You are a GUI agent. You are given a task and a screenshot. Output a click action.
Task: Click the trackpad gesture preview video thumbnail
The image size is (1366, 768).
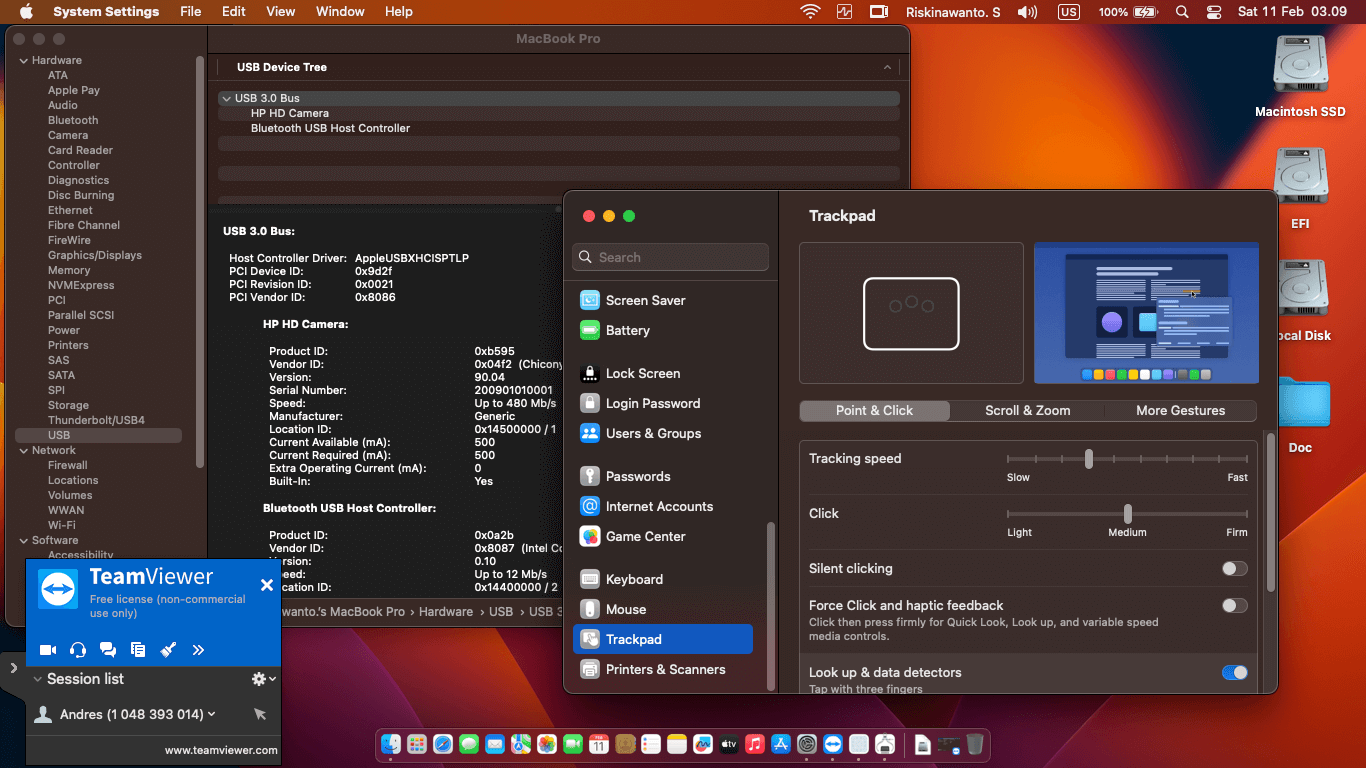(1146, 313)
